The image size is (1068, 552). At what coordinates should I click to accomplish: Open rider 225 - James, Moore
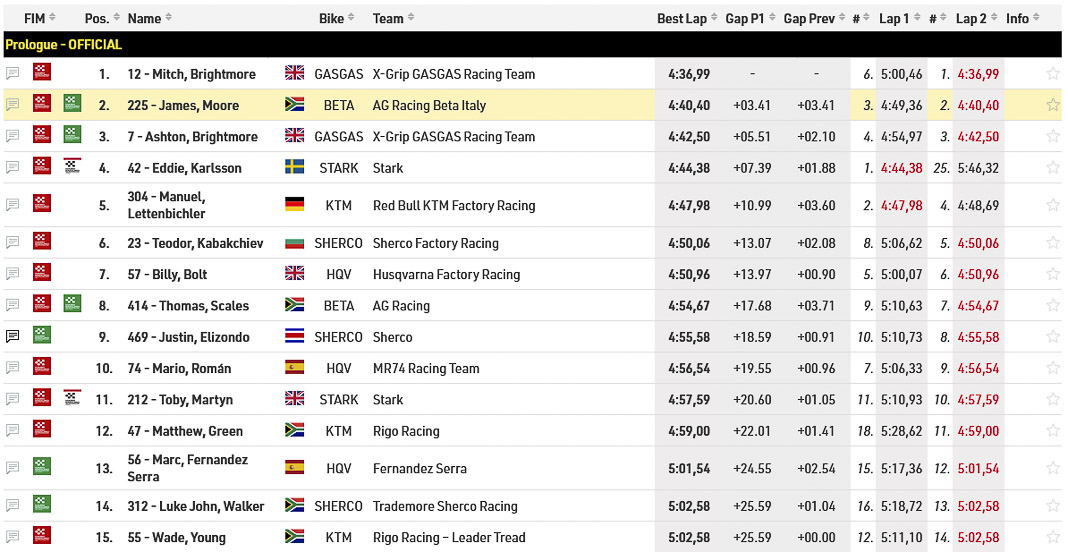(183, 106)
